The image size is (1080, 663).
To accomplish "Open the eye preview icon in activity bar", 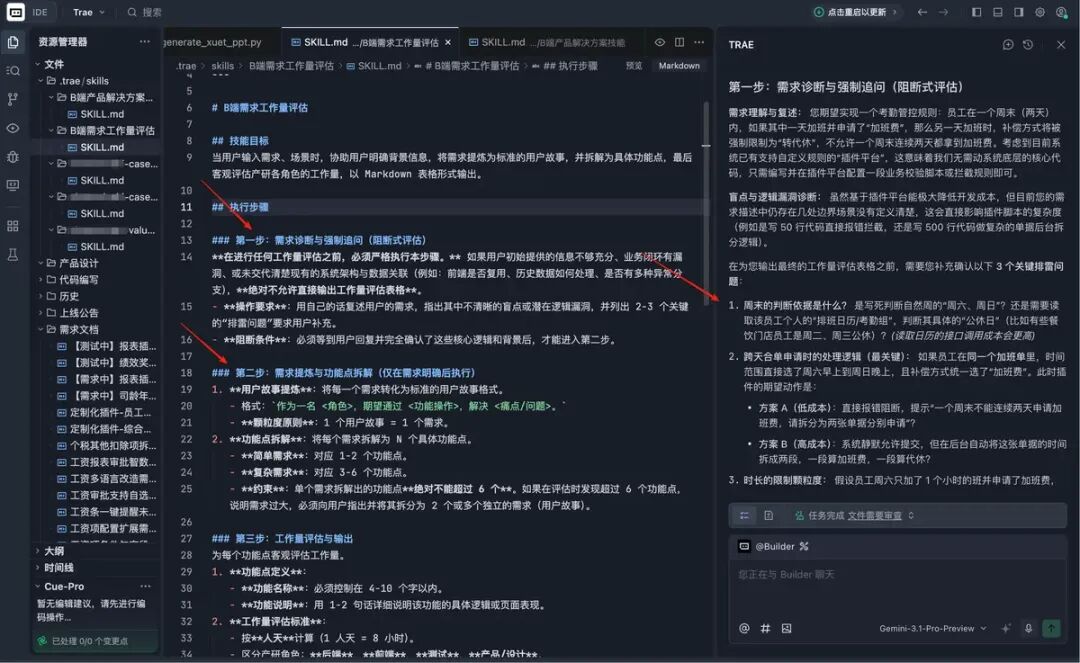I will click(13, 128).
